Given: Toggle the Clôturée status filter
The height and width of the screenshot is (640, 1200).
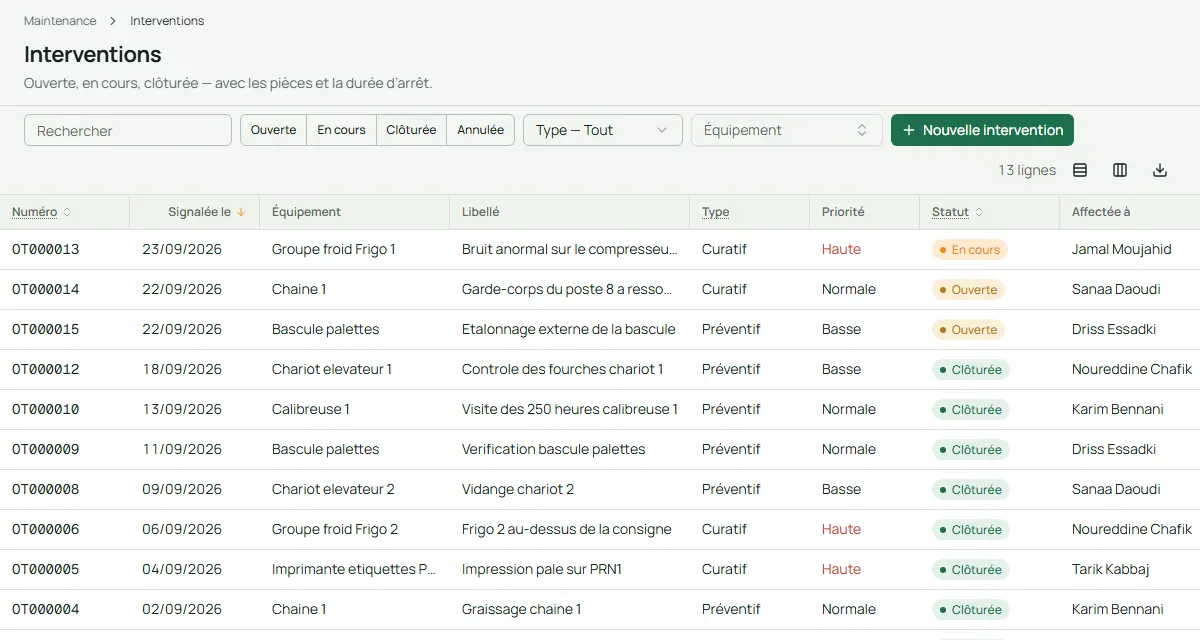Looking at the screenshot, I should pos(411,130).
